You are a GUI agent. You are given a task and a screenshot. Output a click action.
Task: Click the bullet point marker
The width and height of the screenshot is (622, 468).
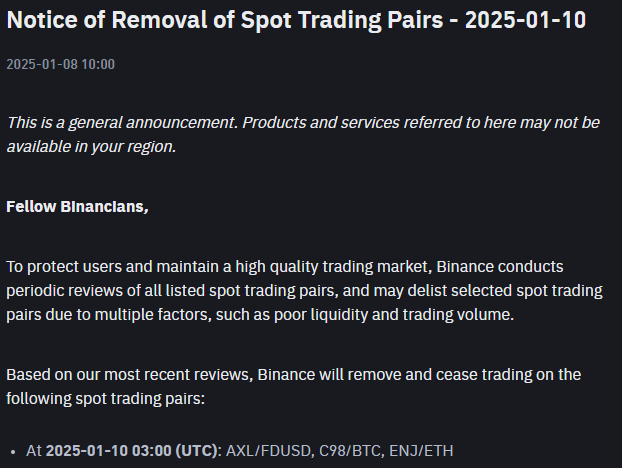12,452
